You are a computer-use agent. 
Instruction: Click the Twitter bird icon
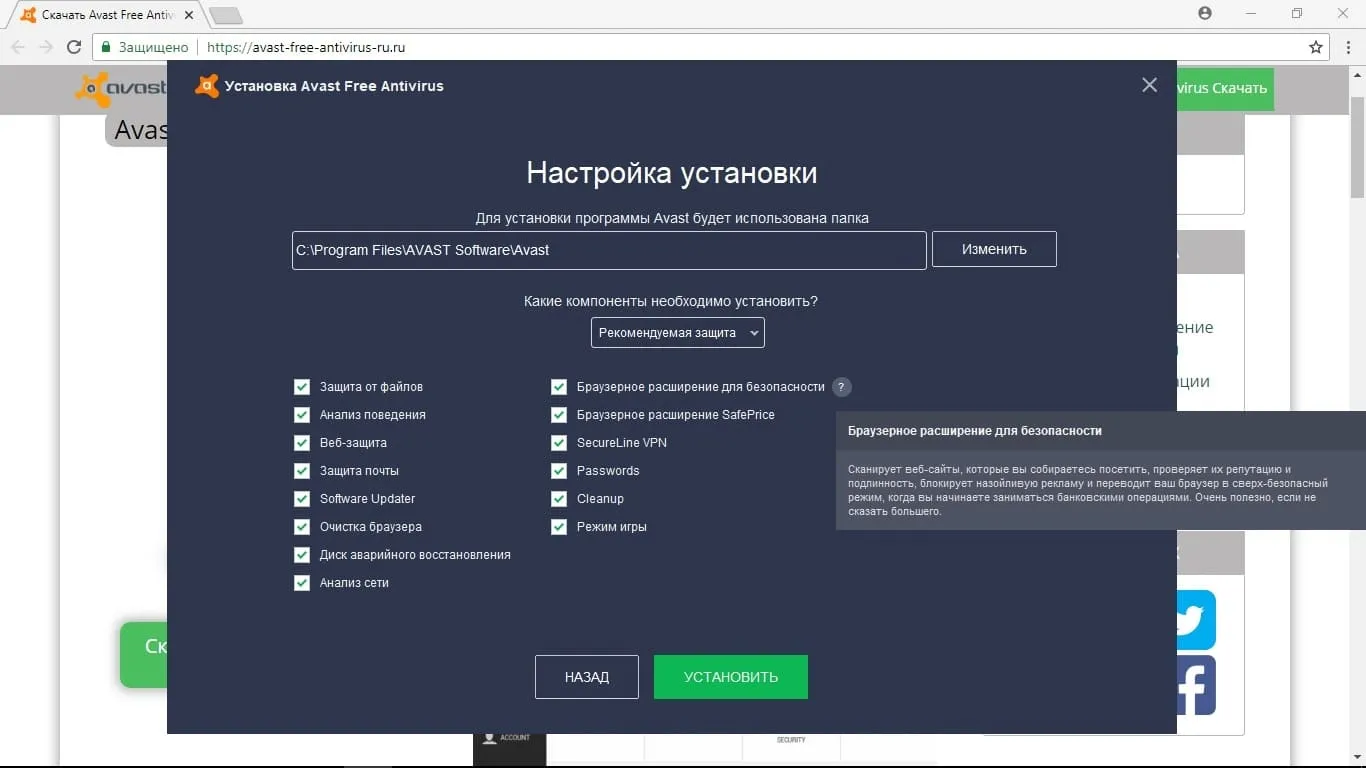click(1192, 619)
